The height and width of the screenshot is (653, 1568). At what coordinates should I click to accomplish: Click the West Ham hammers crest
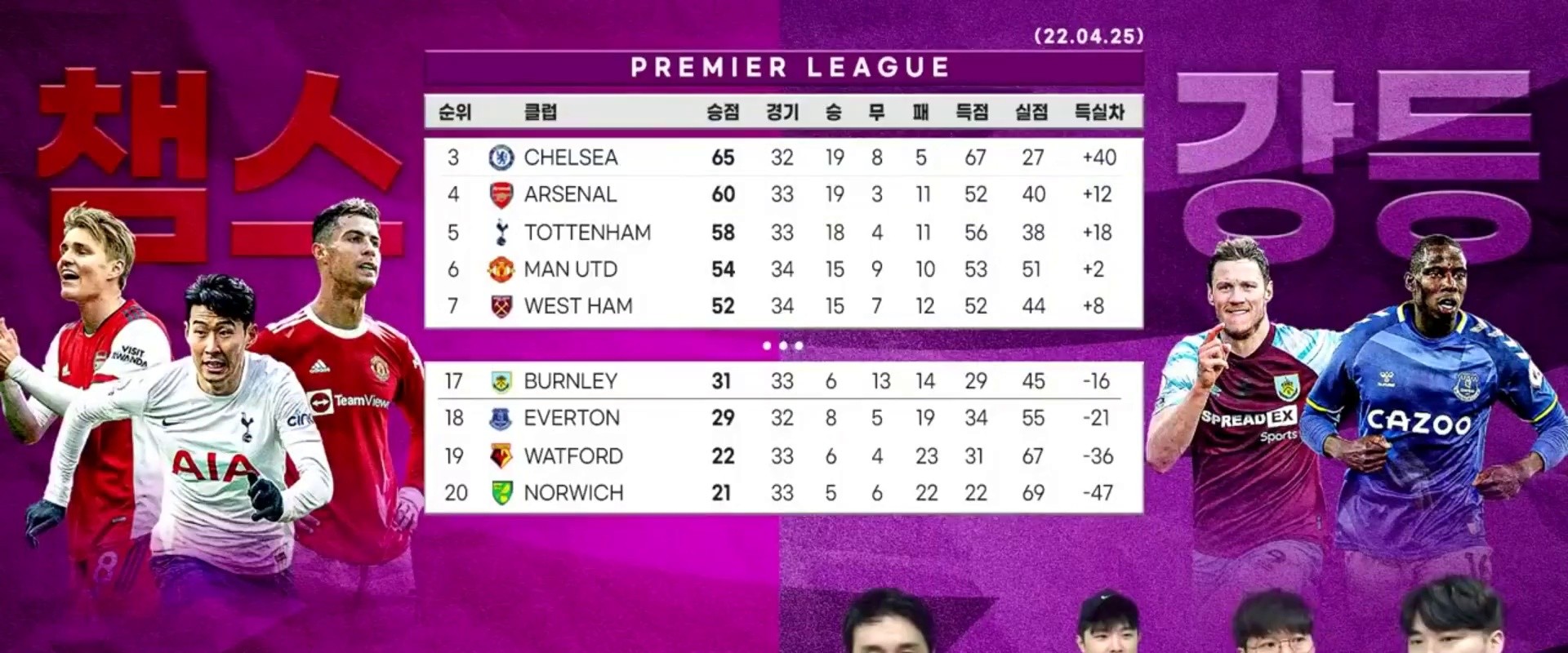click(501, 306)
